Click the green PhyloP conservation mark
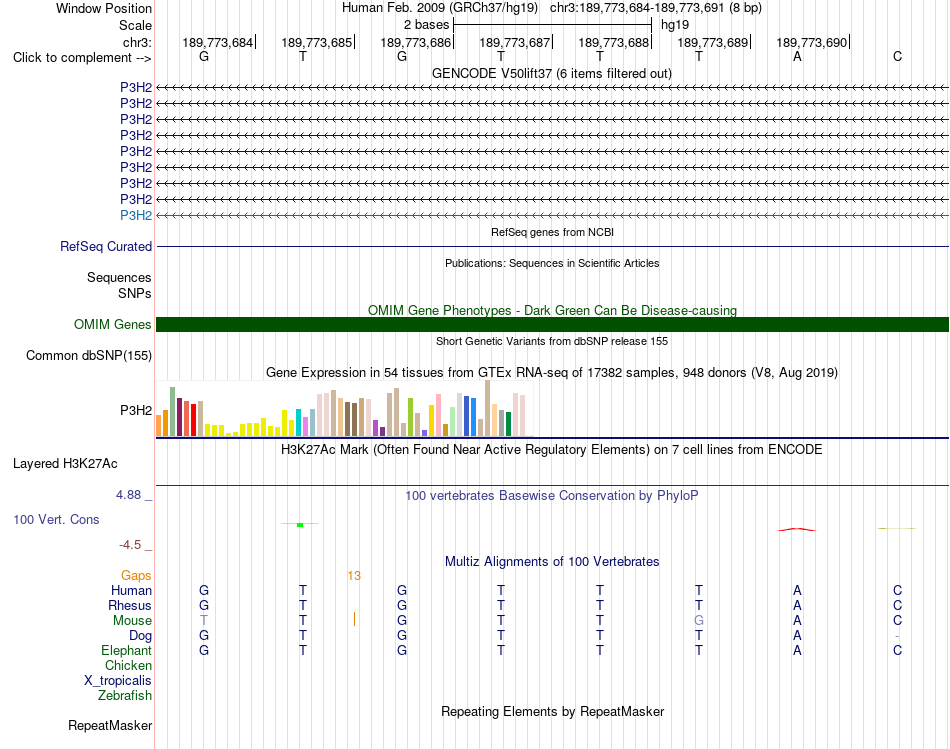950x749 pixels. click(300, 524)
